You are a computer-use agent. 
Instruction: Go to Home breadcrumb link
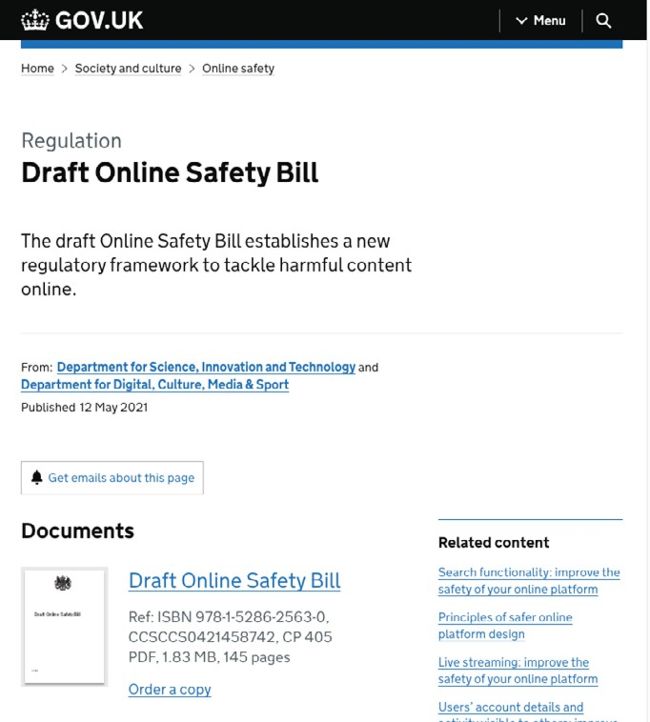[37, 69]
